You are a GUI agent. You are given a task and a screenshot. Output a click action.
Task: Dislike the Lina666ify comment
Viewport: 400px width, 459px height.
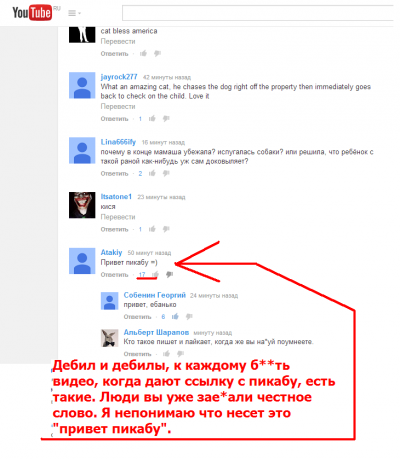(166, 173)
